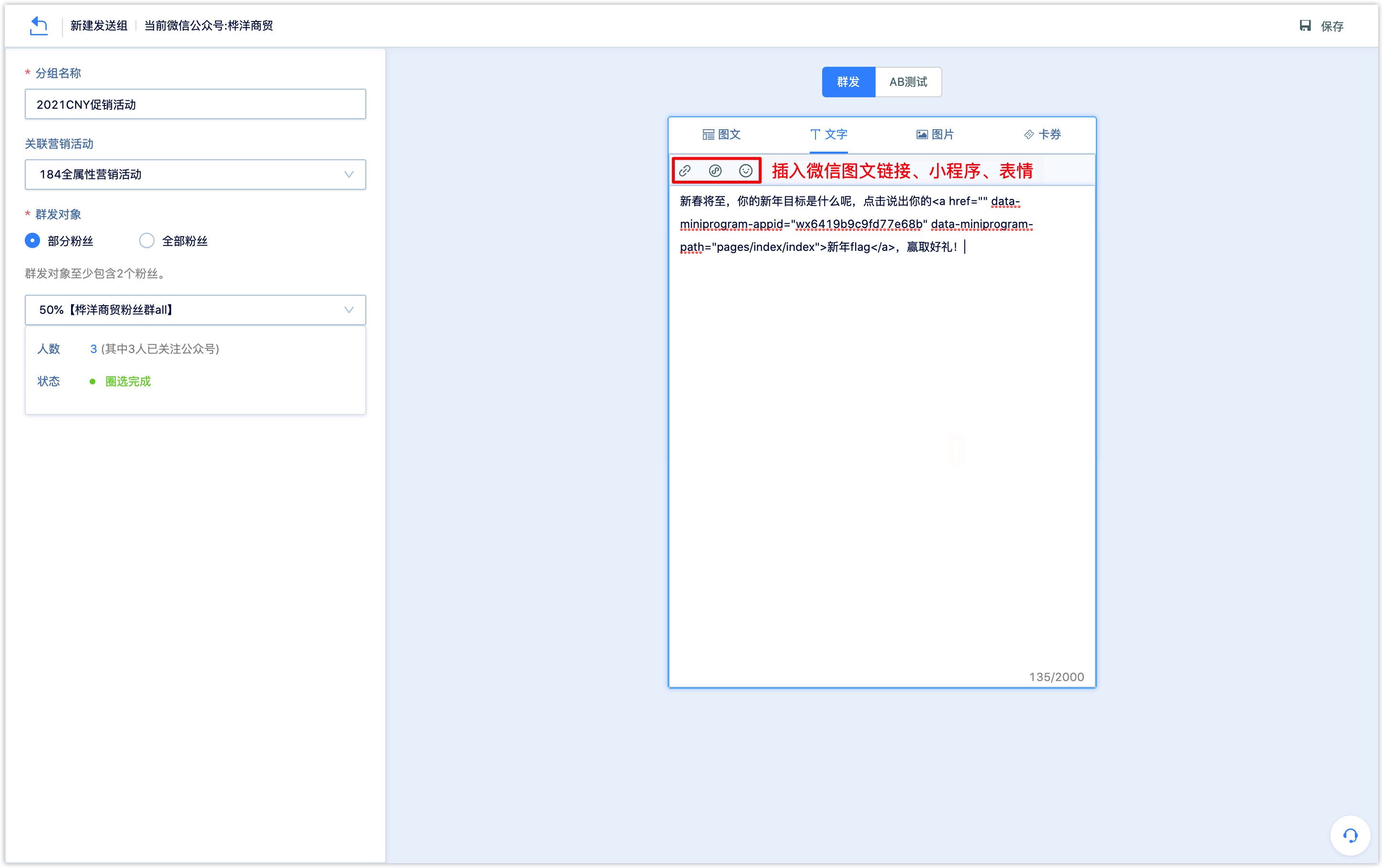Click 当前微信公众号:桦洋商贸 label
1383x868 pixels.
(x=208, y=26)
